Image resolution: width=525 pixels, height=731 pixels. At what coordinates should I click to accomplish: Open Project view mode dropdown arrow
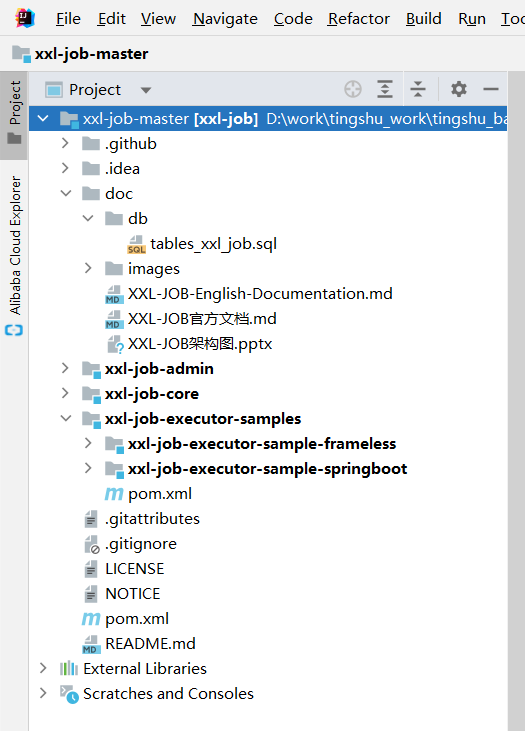click(146, 90)
